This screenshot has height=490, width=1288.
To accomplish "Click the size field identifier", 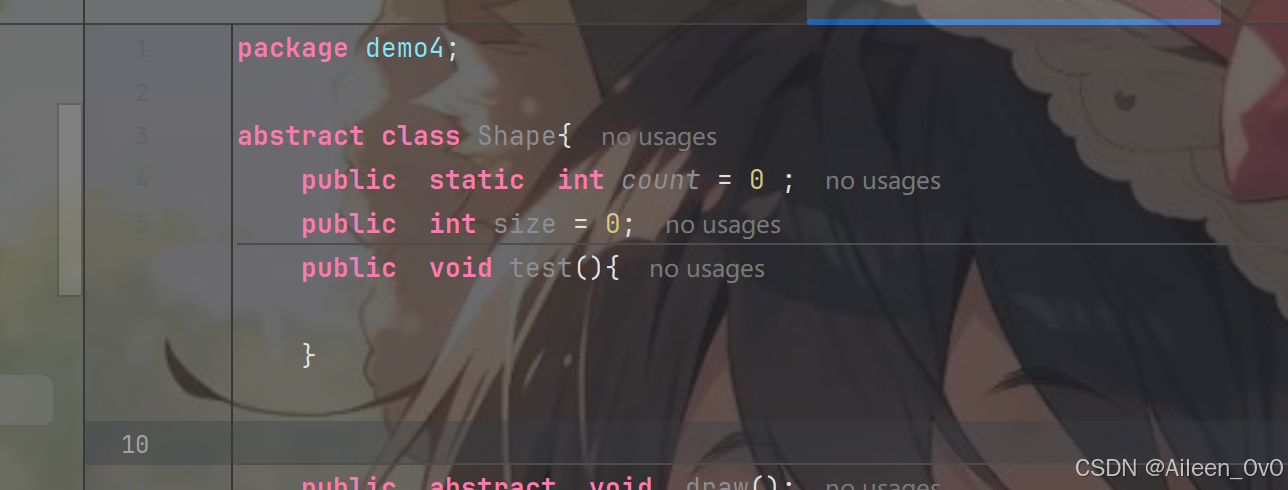I will coord(524,224).
